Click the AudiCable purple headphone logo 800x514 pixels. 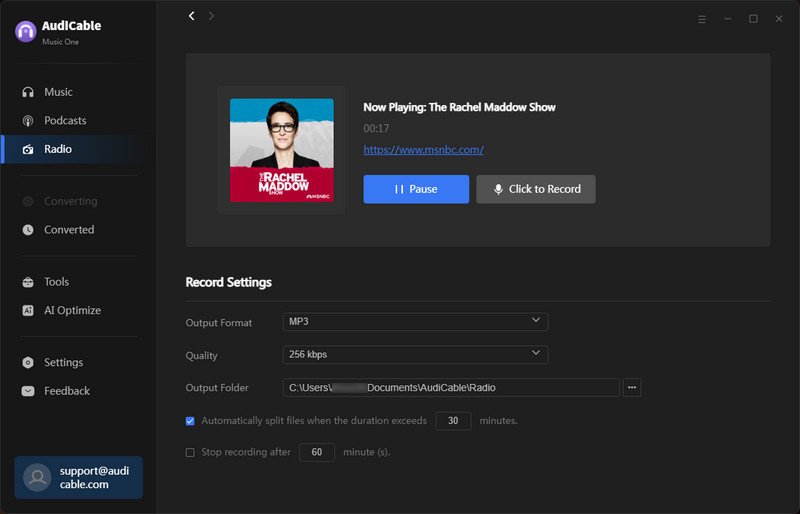pyautogui.click(x=26, y=32)
